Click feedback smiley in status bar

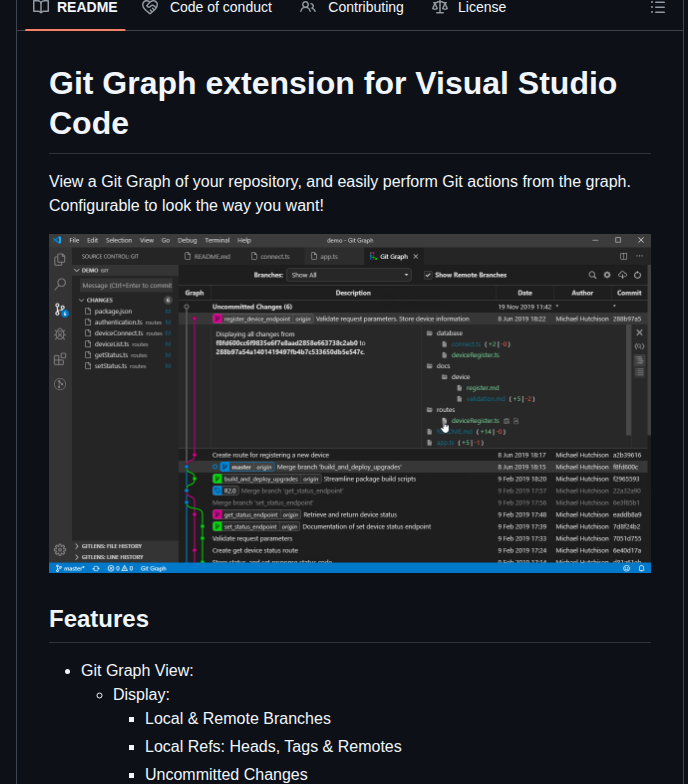626,568
